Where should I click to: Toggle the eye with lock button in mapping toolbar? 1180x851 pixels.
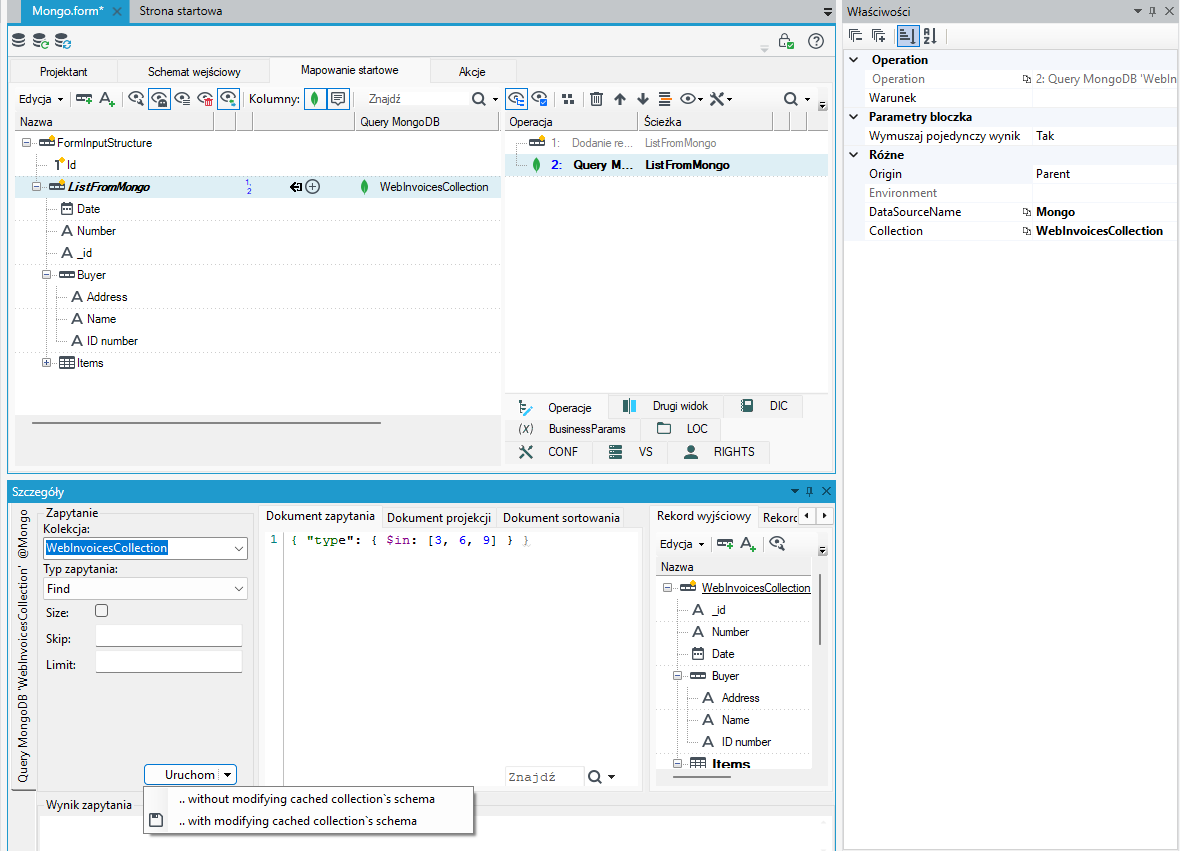[159, 99]
